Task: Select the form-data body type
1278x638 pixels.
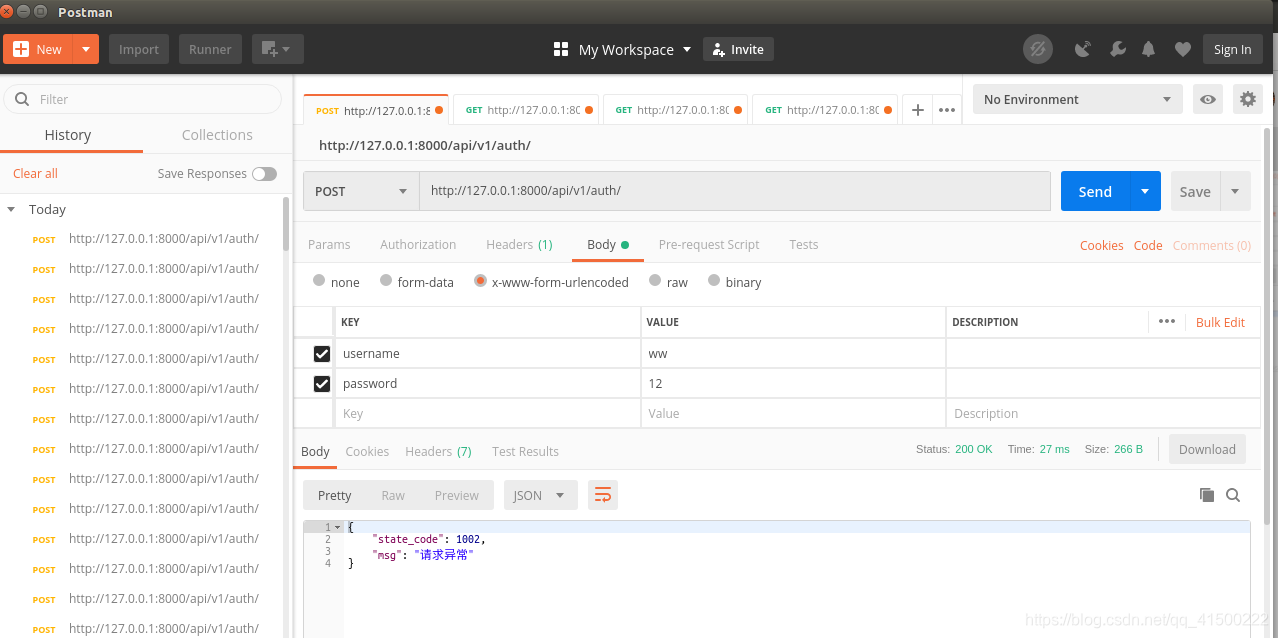Action: (x=386, y=281)
